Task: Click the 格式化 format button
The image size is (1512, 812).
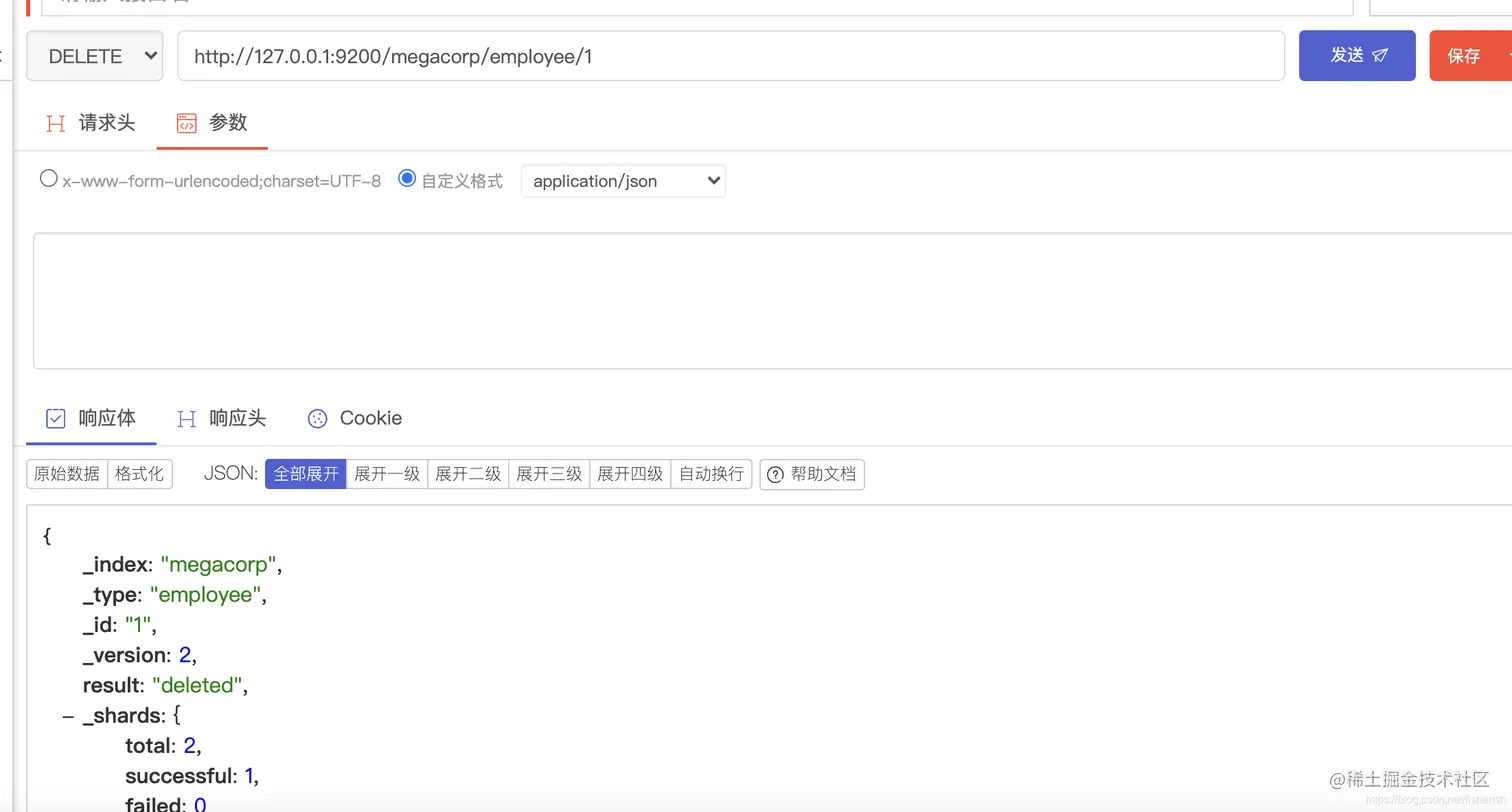Action: click(140, 474)
